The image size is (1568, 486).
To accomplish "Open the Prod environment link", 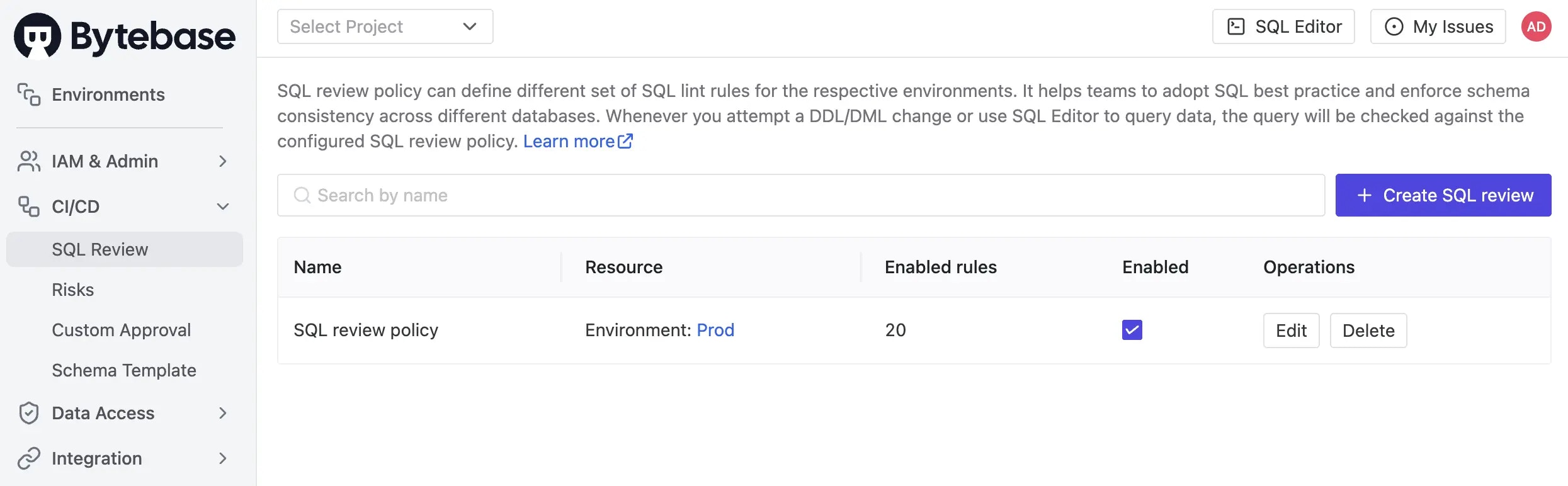I will point(715,330).
